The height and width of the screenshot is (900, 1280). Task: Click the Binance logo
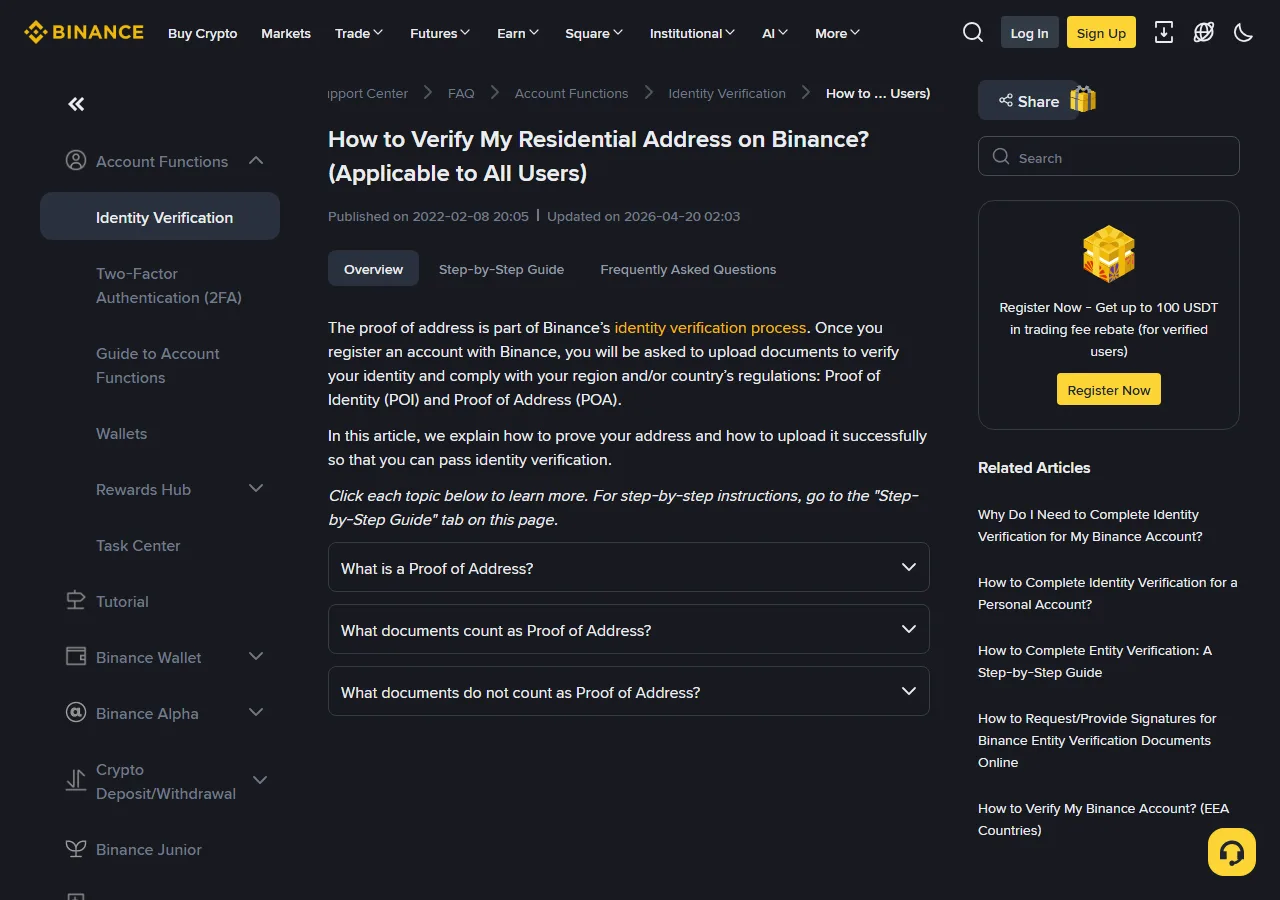coord(84,32)
